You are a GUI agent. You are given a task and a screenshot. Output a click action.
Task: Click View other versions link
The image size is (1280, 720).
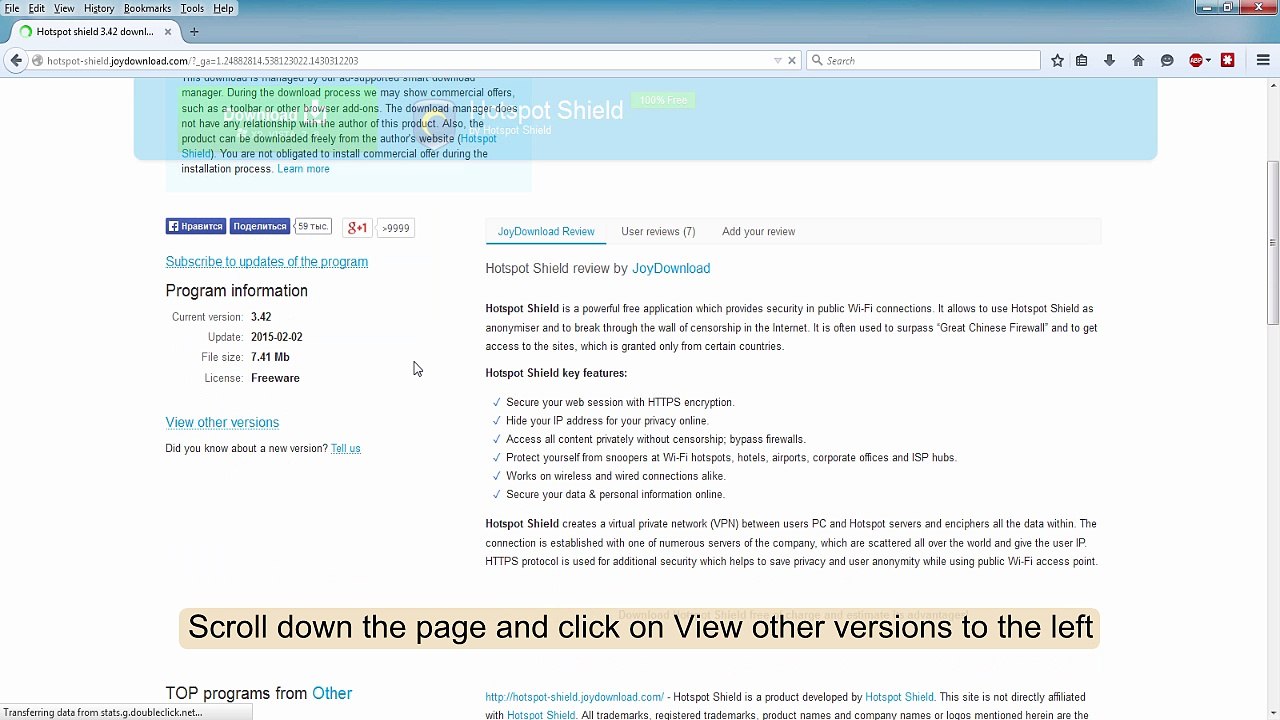[x=222, y=423]
